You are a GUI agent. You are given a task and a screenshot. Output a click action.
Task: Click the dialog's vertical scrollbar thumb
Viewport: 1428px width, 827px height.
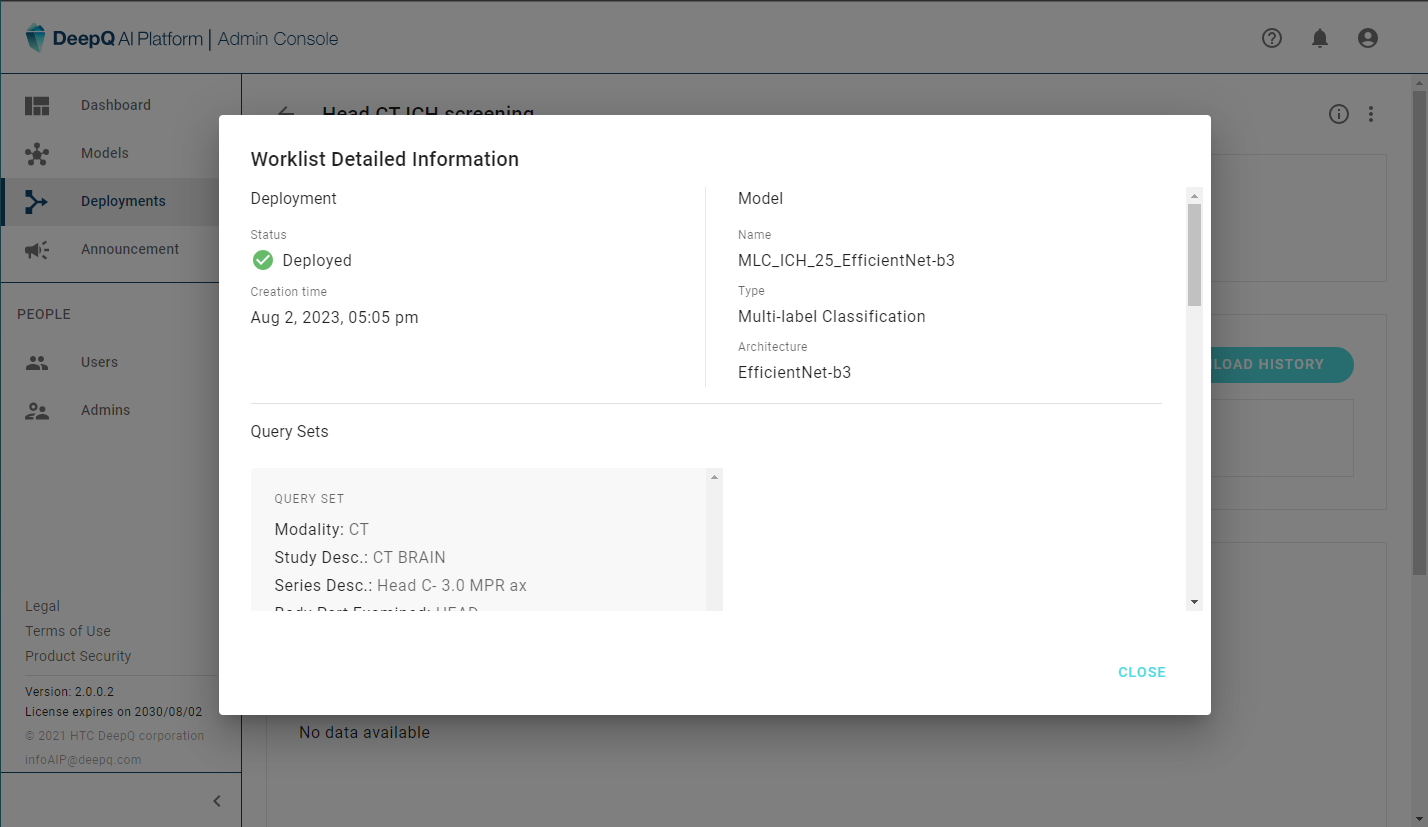pyautogui.click(x=1194, y=254)
